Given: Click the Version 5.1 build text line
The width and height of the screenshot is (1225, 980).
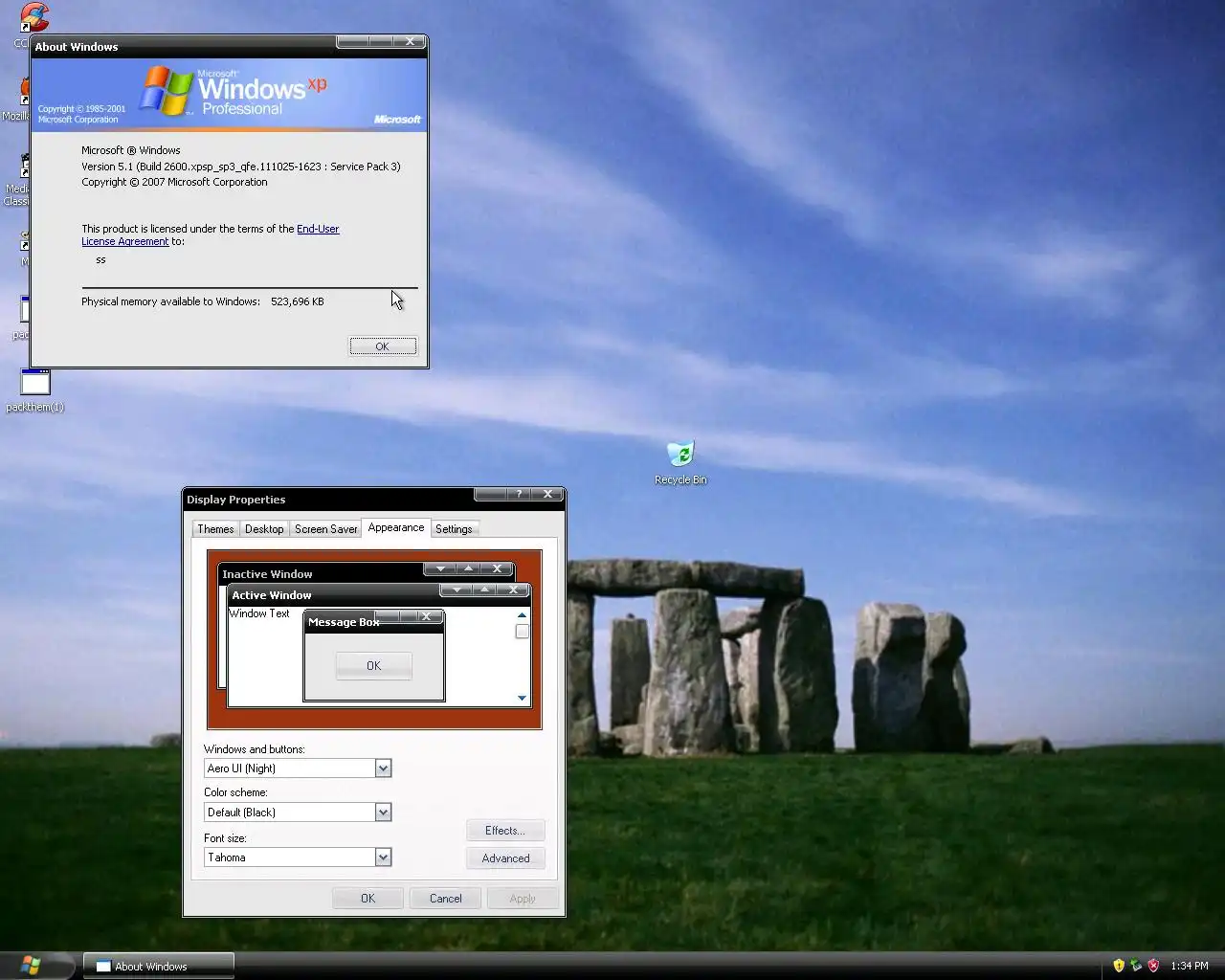Looking at the screenshot, I should coord(241,167).
